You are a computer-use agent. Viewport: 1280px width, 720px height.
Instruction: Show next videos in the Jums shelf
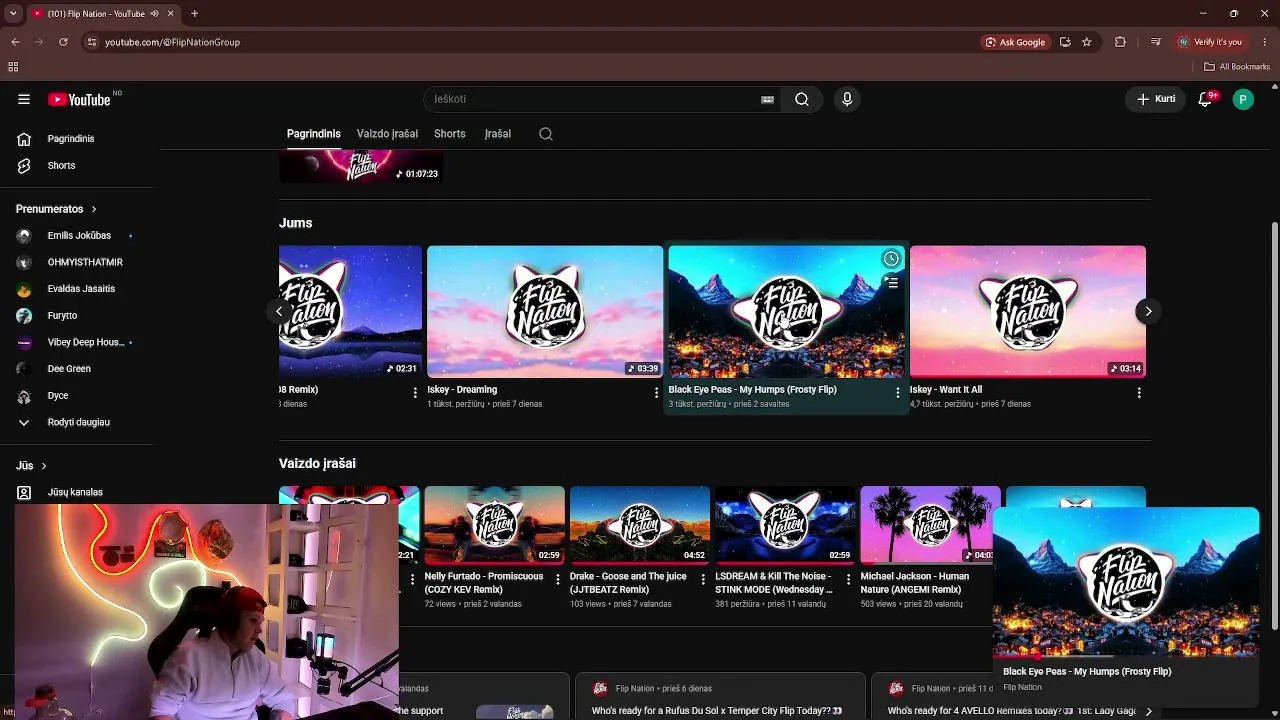point(1148,311)
